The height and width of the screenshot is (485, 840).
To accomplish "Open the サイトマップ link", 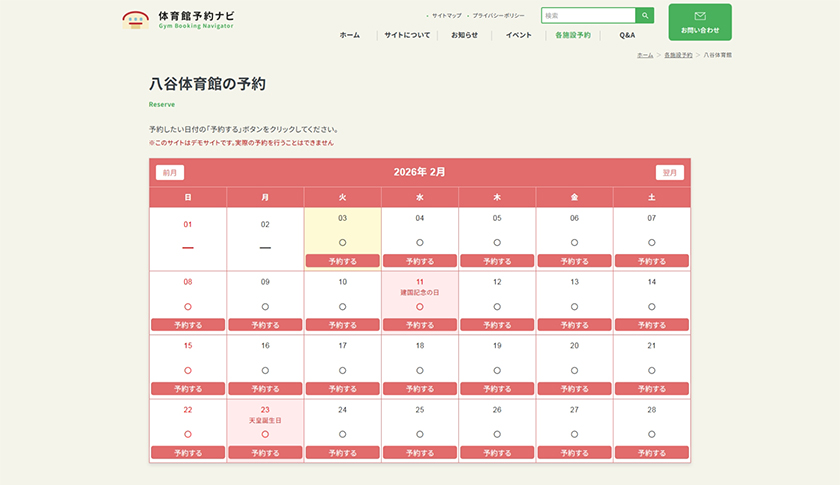I will pos(446,16).
